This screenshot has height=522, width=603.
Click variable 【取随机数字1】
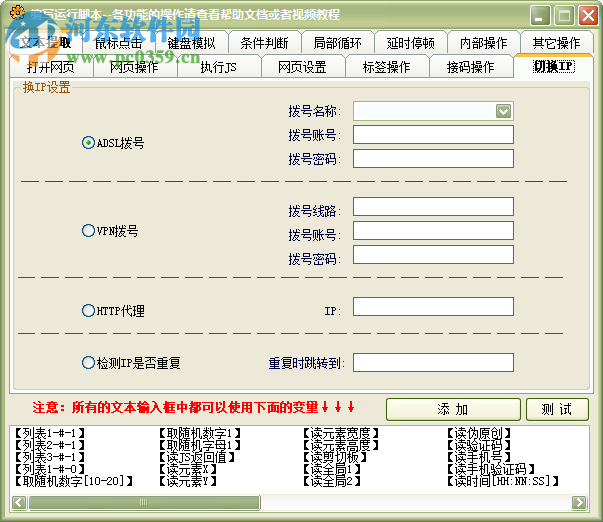click(x=200, y=434)
